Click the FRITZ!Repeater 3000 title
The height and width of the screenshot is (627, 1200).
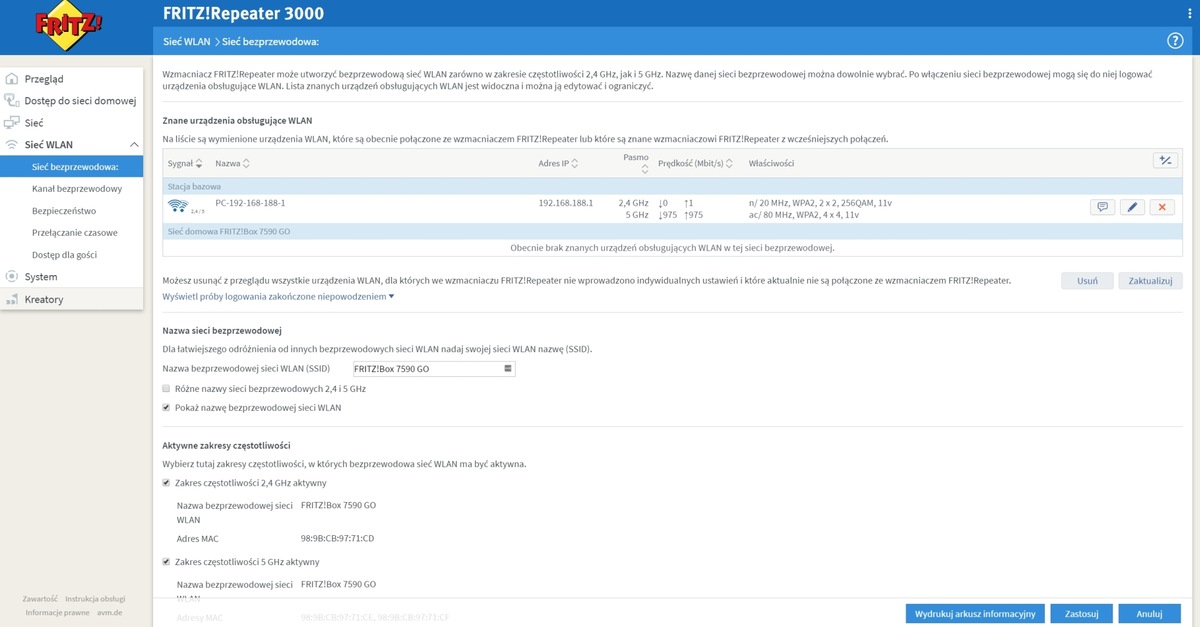[x=243, y=13]
